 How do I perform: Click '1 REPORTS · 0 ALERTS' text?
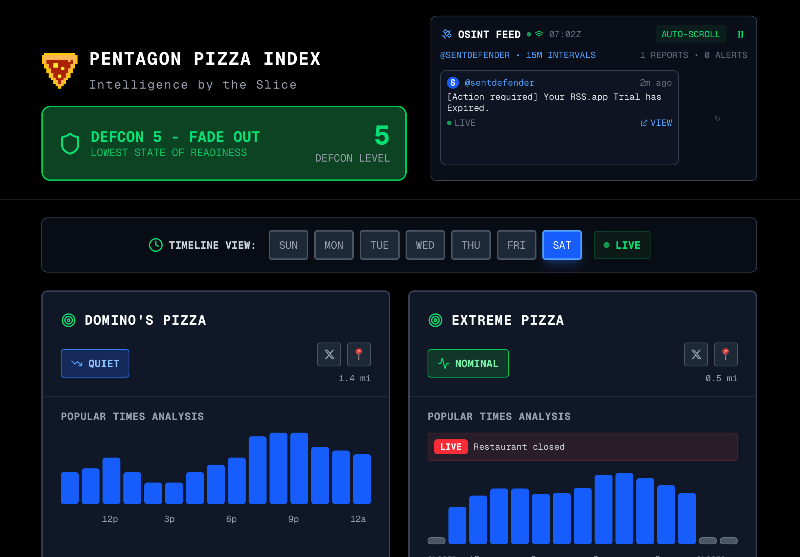point(694,55)
